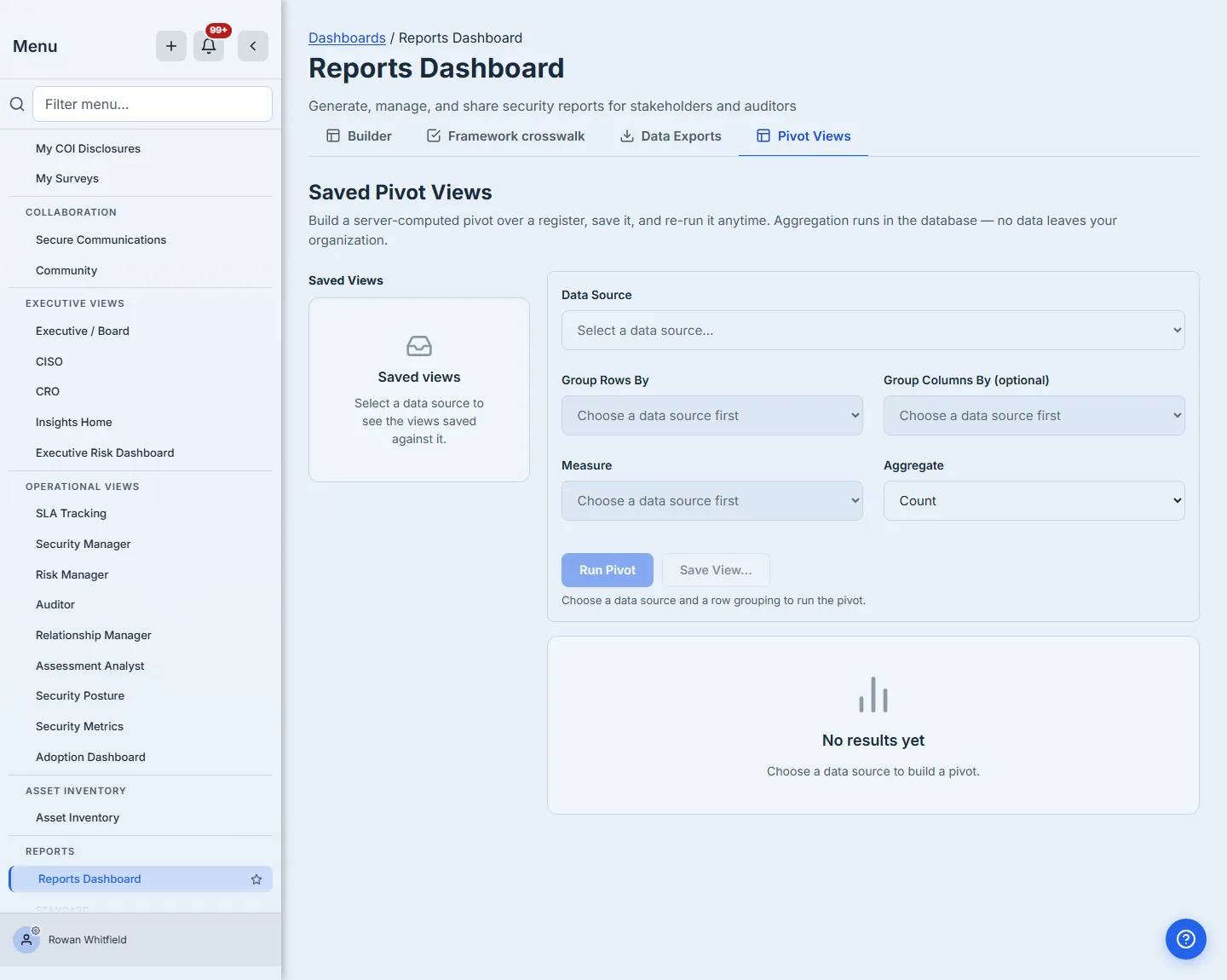Open My Surveys menu item

pyautogui.click(x=67, y=178)
